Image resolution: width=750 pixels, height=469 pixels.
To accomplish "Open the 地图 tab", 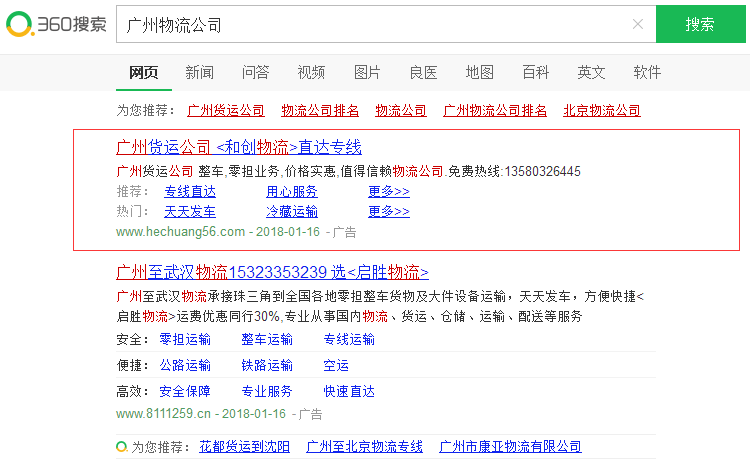I will (x=479, y=72).
